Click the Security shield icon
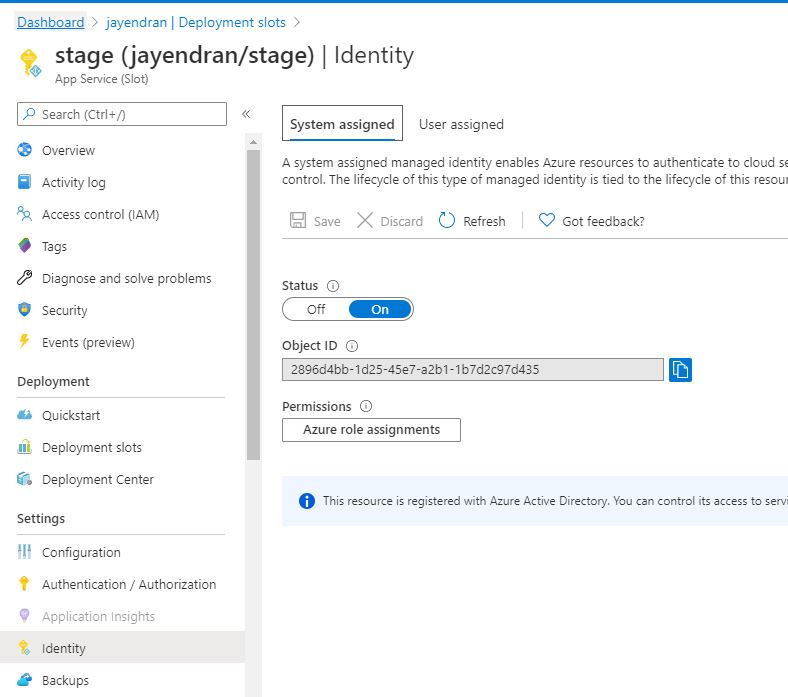 coord(24,310)
